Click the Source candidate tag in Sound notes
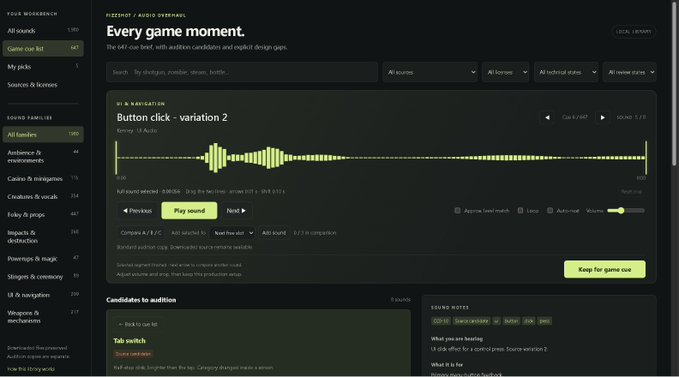Viewport: 679px width, 377px height. point(472,321)
